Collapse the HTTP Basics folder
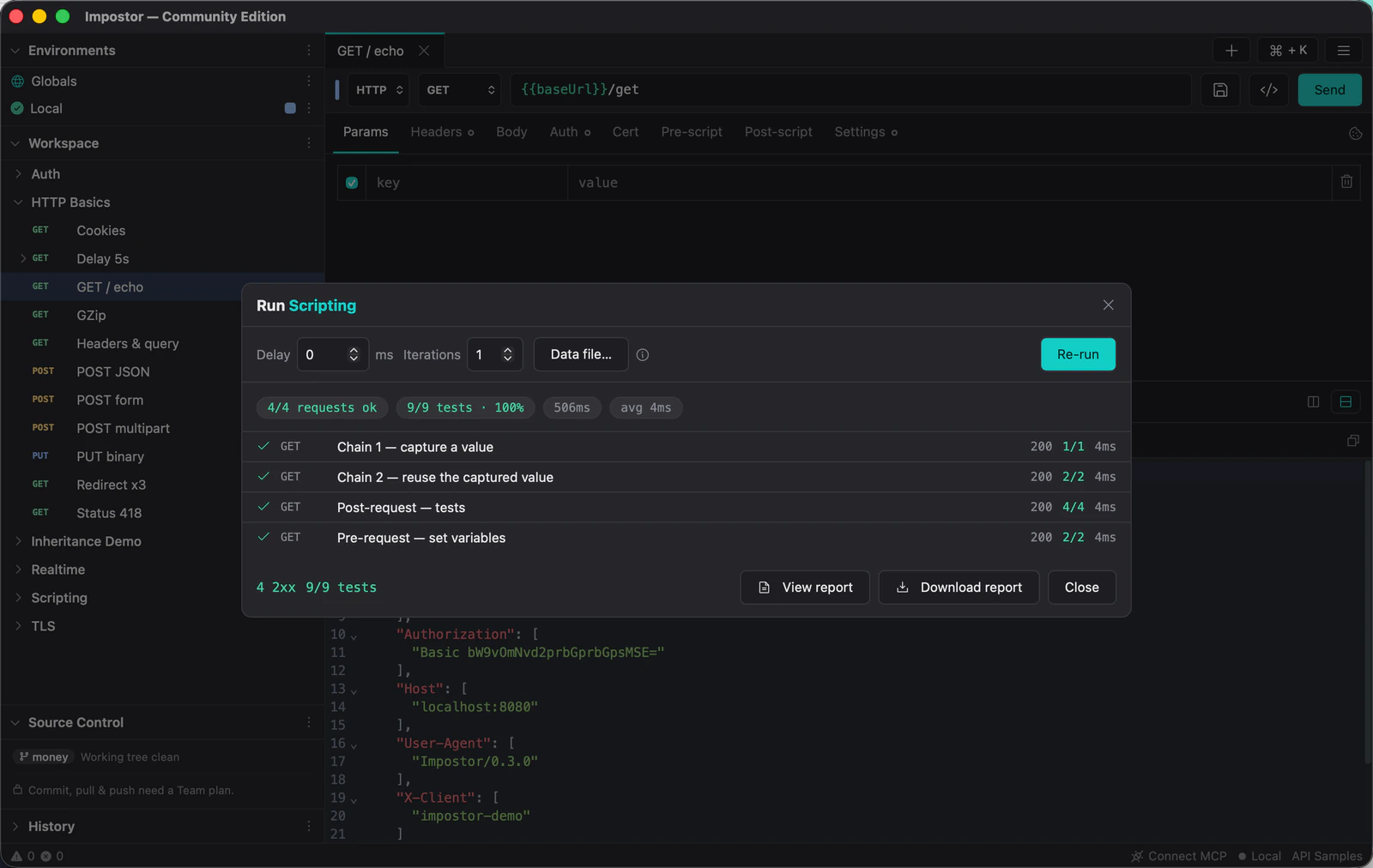This screenshot has height=868, width=1373. 18,202
